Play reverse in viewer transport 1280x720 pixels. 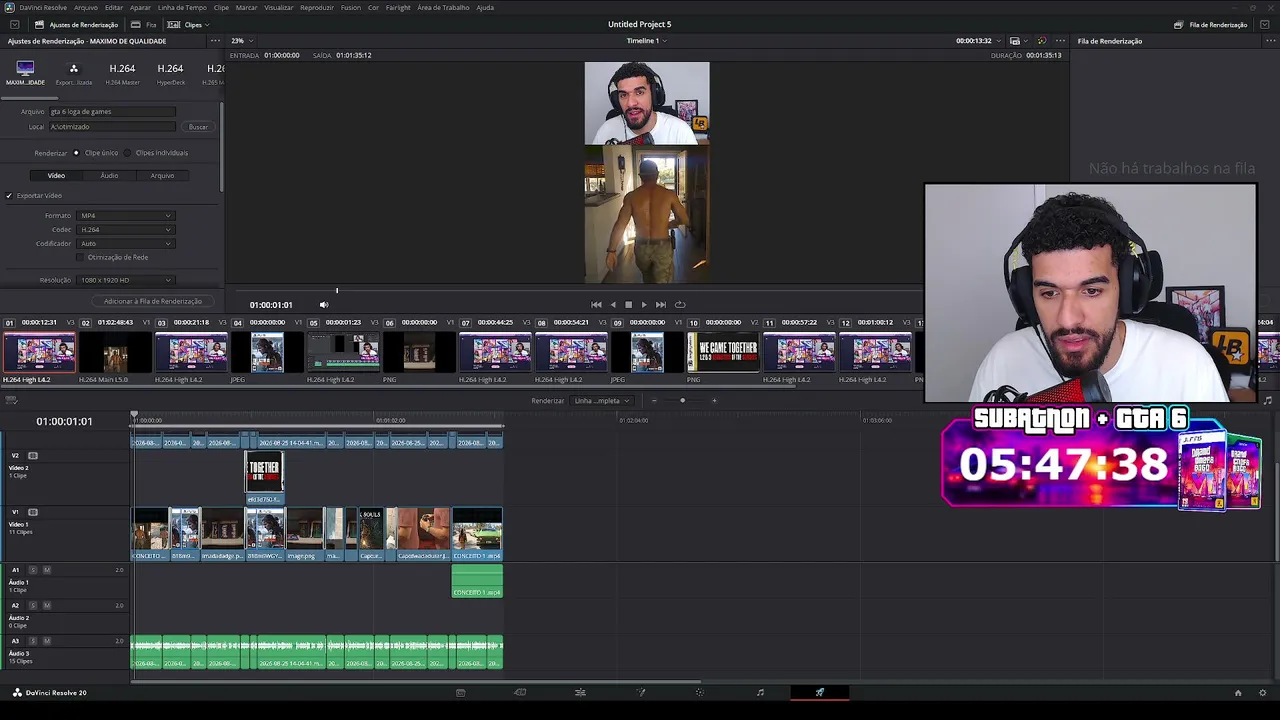point(613,305)
